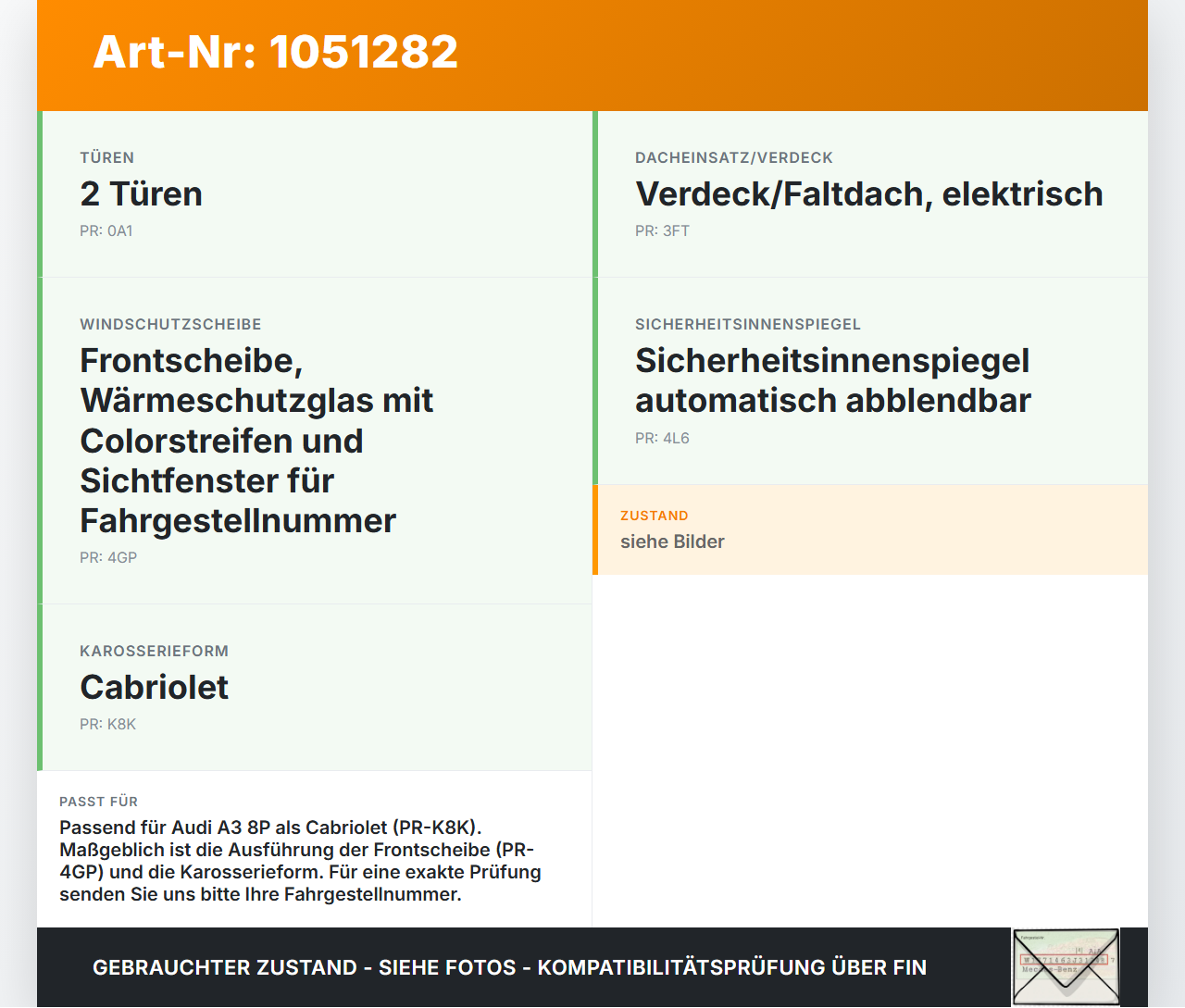
Task: Click the 'PR: 4GP' code
Action: [x=108, y=558]
